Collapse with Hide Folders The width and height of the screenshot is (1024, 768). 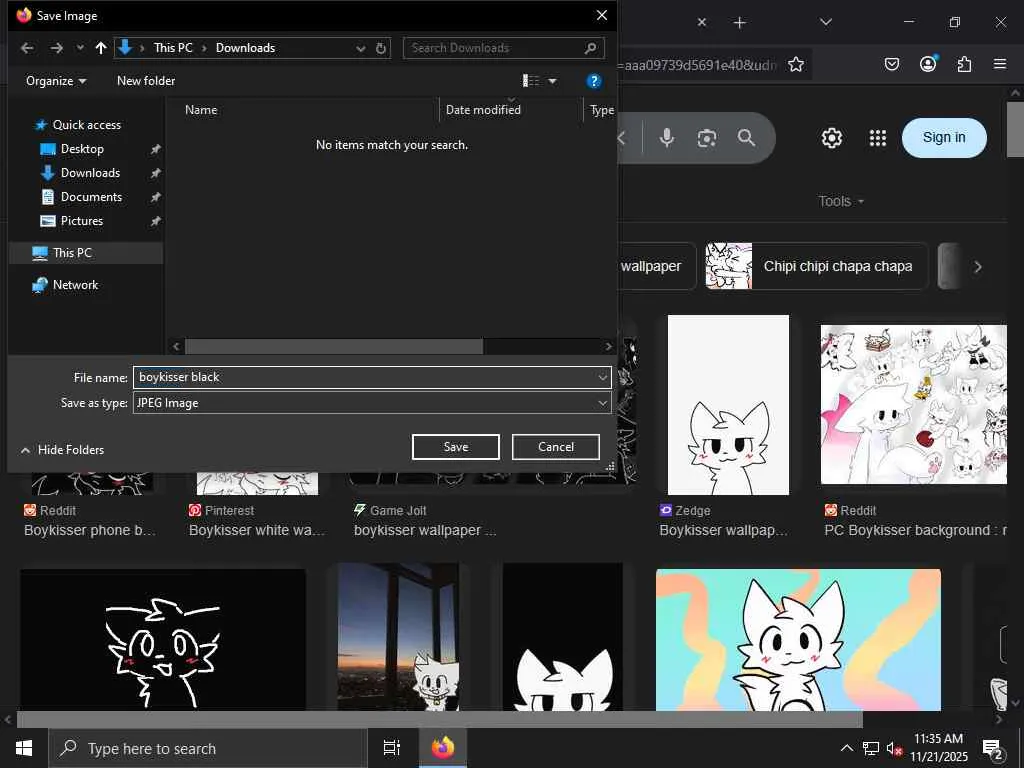coord(63,450)
